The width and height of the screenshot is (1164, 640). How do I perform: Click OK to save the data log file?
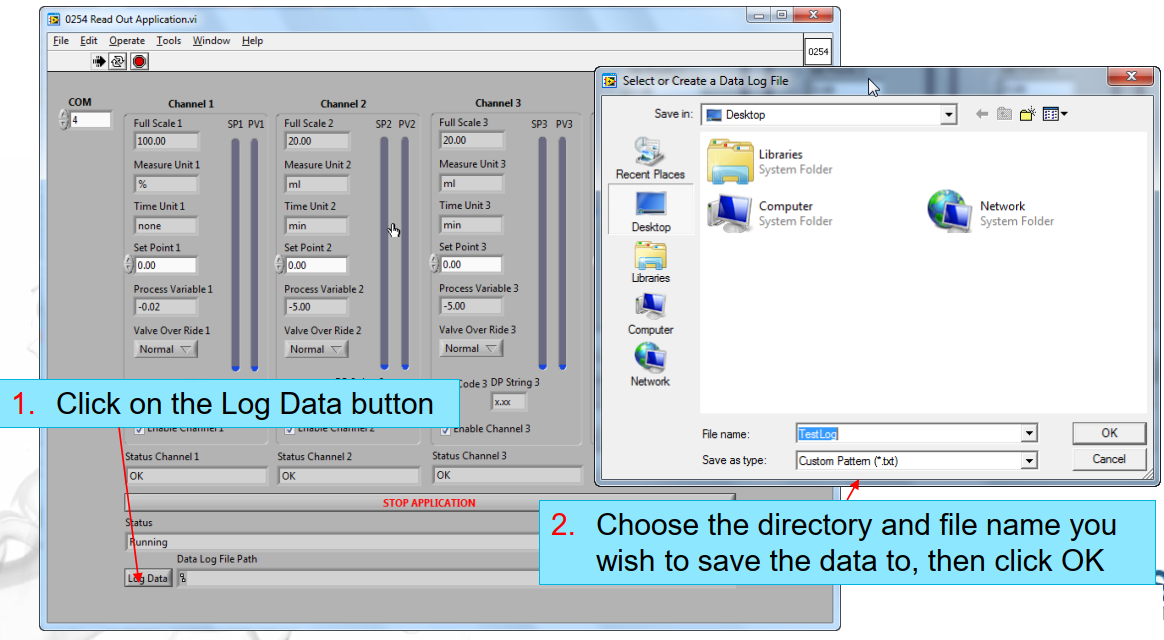click(x=1108, y=432)
